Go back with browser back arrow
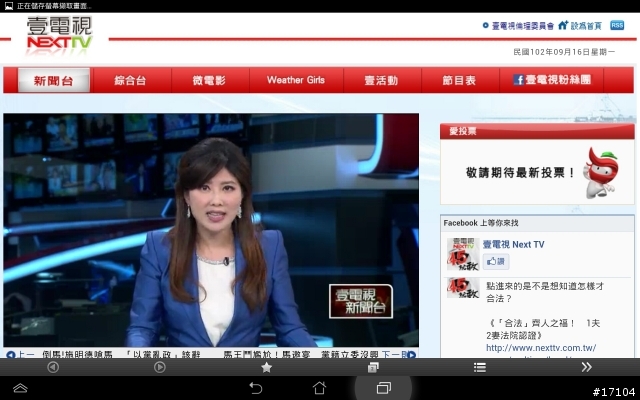This screenshot has height=400, width=640. (x=53, y=367)
